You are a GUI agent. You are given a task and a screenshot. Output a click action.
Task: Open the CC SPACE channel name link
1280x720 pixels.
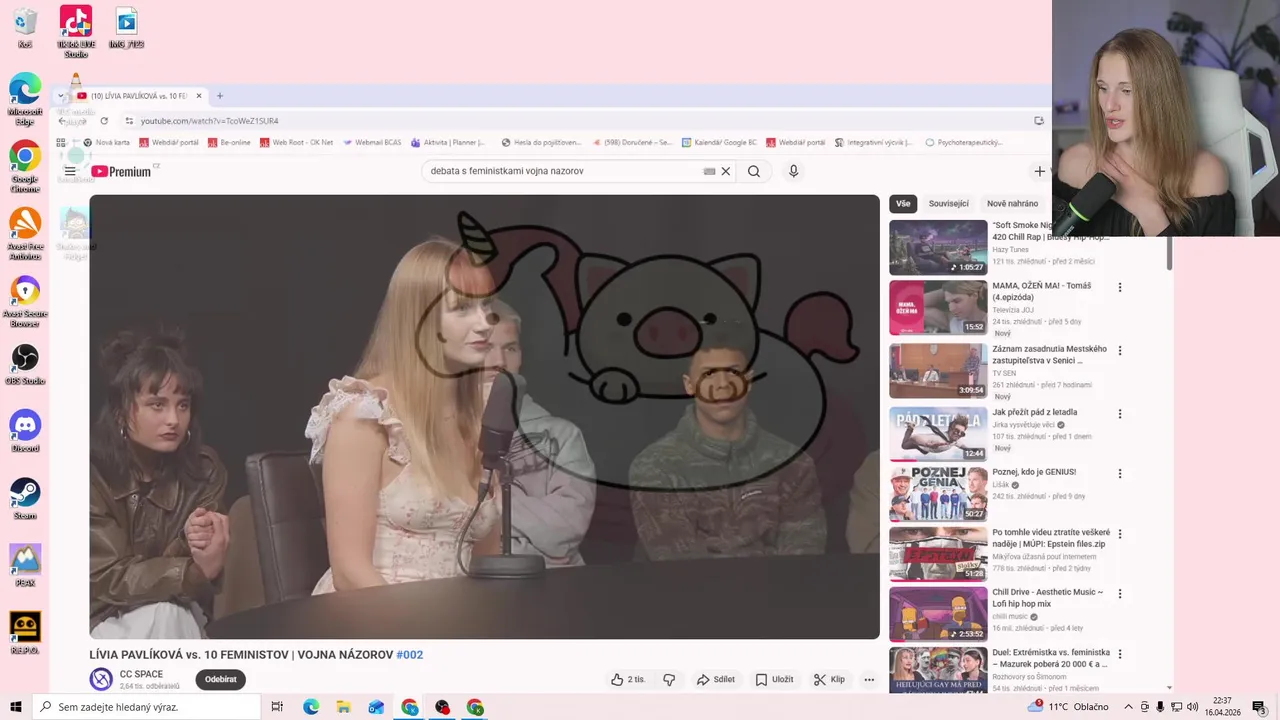(141, 674)
